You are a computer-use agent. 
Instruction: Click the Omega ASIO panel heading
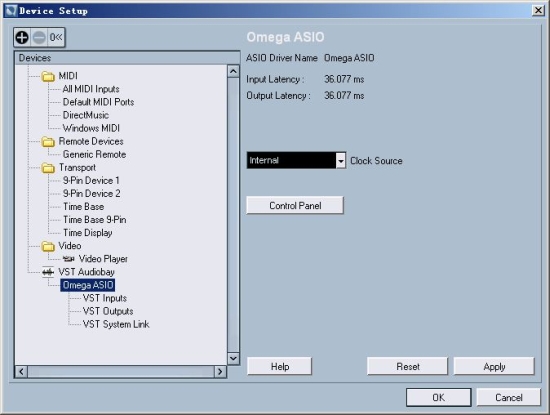285,37
